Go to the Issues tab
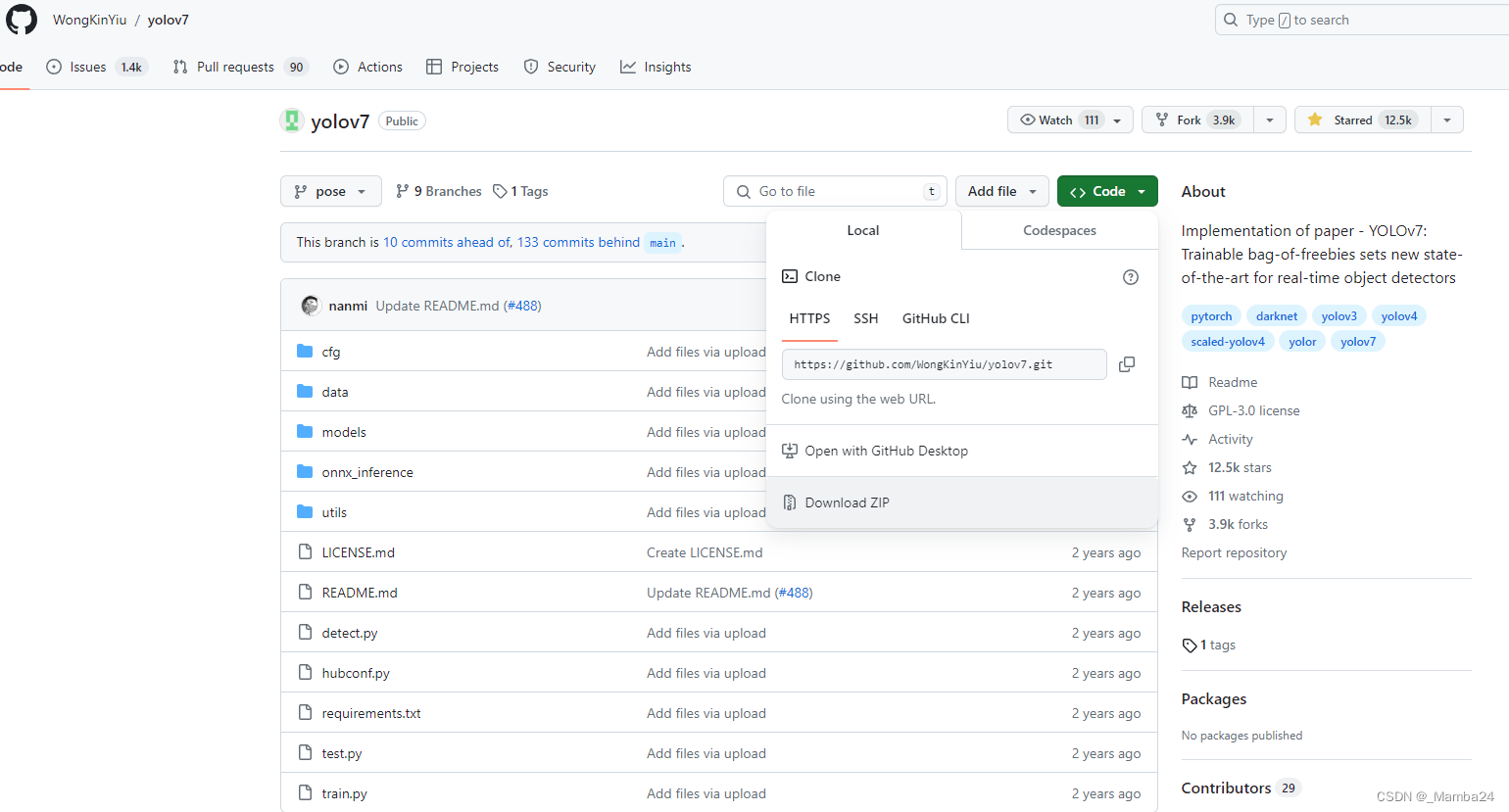This screenshot has width=1509, height=812. pyautogui.click(x=96, y=67)
